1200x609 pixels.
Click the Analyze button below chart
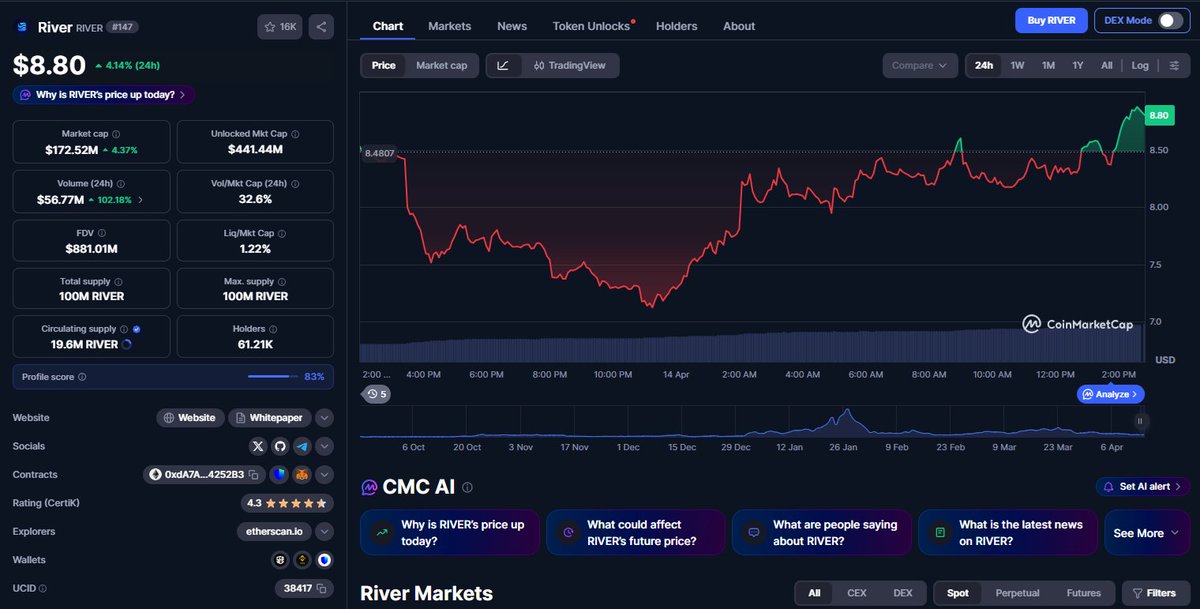(1111, 394)
